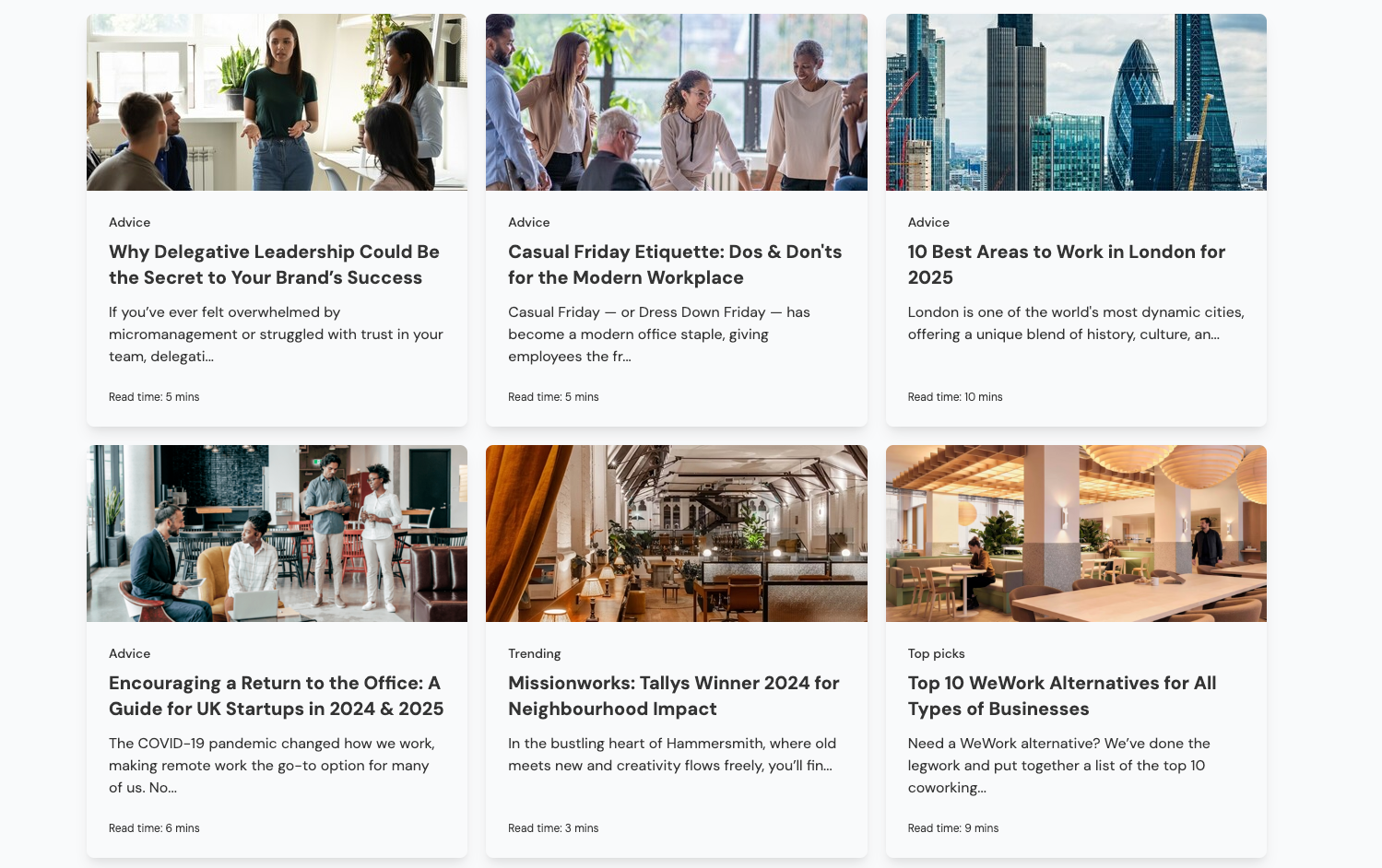Open 'Top 10 WeWork Alternatives' headline
The height and width of the screenshot is (868, 1382).
click(x=1062, y=696)
